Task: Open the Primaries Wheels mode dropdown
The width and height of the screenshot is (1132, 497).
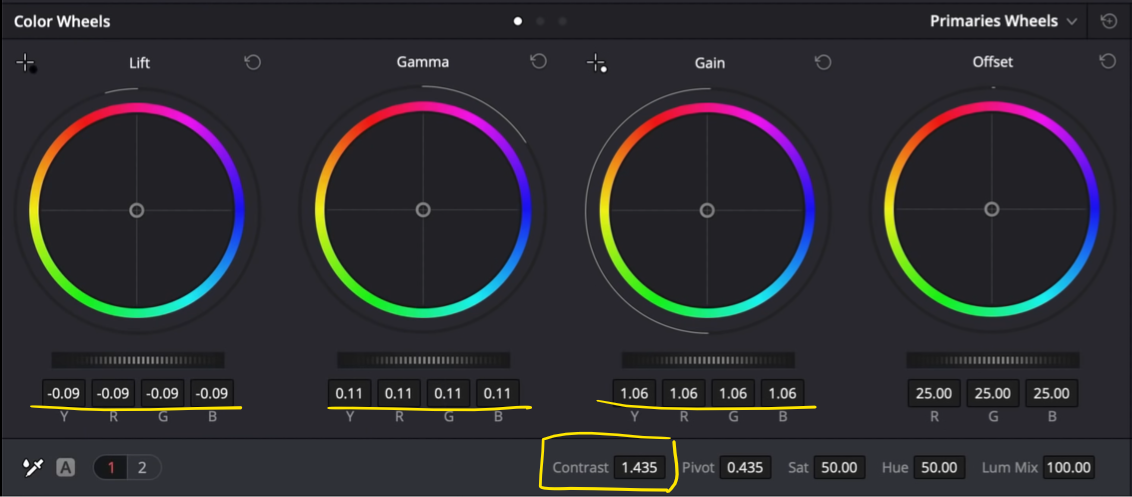Action: coord(1003,21)
